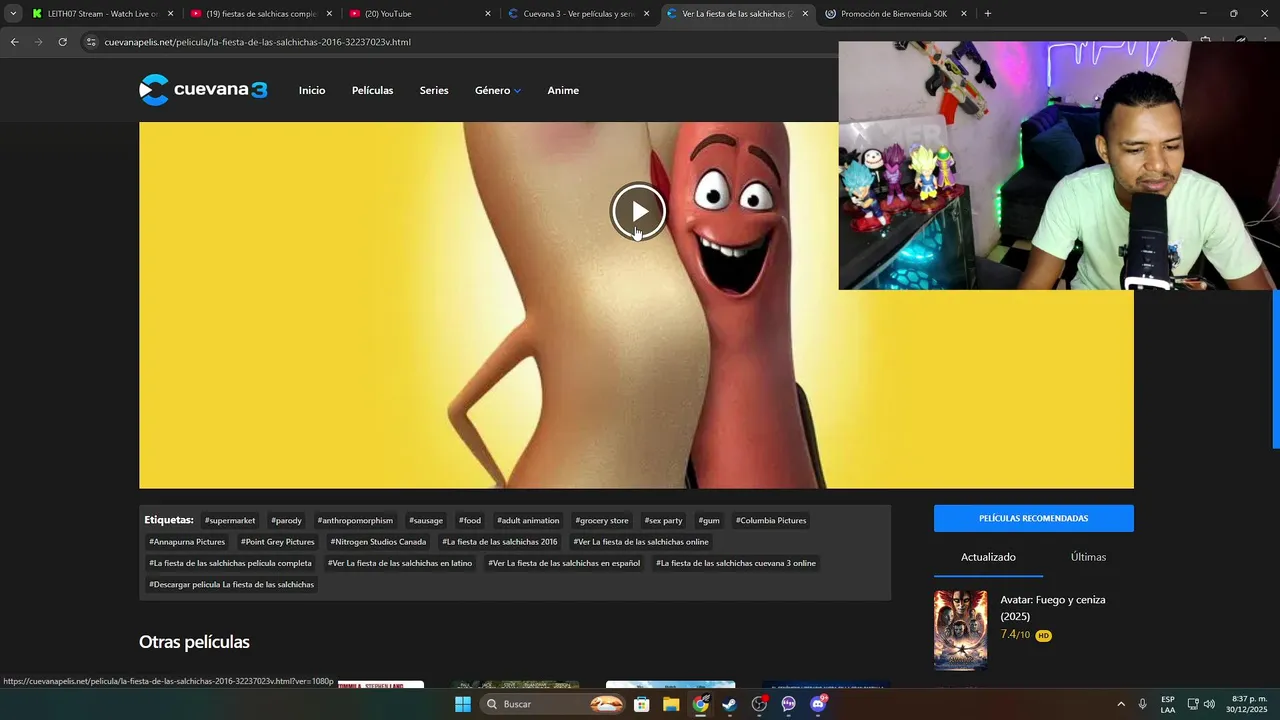Open Chrome from the taskbar
Image resolution: width=1280 pixels, height=720 pixels.
pos(701,704)
